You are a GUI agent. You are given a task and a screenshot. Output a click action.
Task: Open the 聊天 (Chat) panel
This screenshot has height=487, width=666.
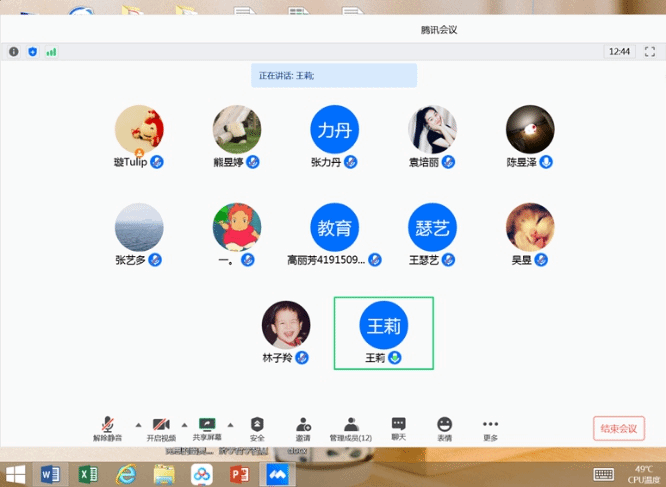tap(398, 426)
